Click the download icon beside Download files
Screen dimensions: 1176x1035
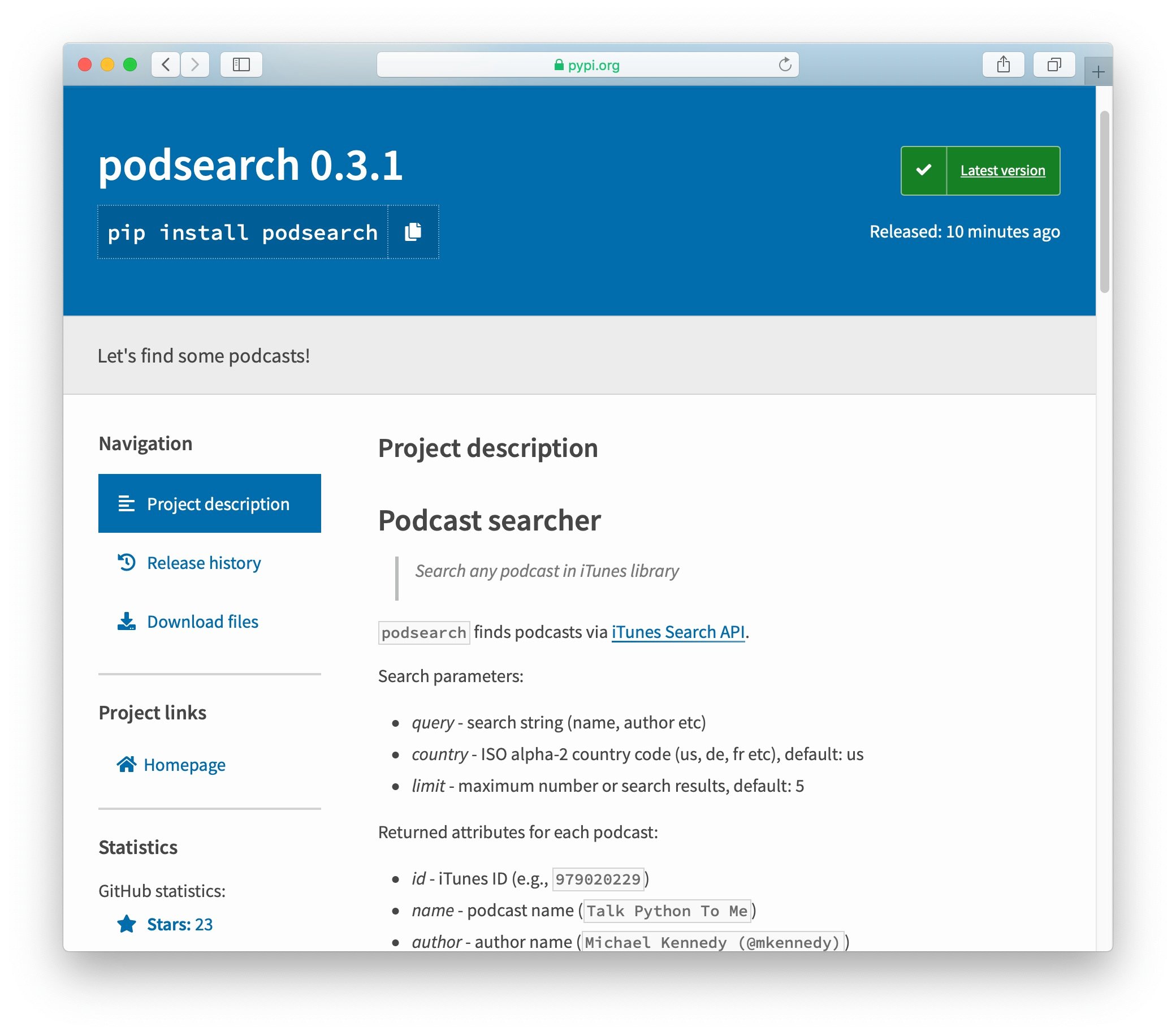127,621
